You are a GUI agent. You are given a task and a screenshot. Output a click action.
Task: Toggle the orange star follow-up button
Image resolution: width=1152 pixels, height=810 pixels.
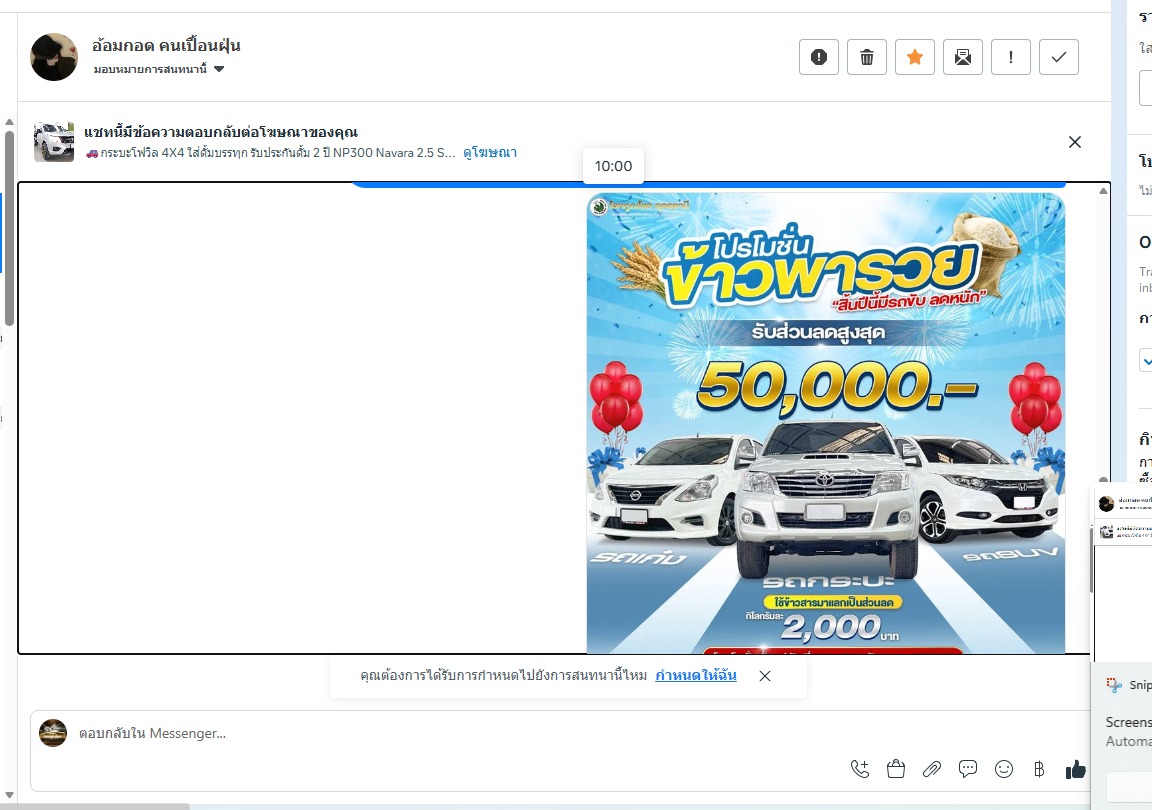click(x=915, y=57)
